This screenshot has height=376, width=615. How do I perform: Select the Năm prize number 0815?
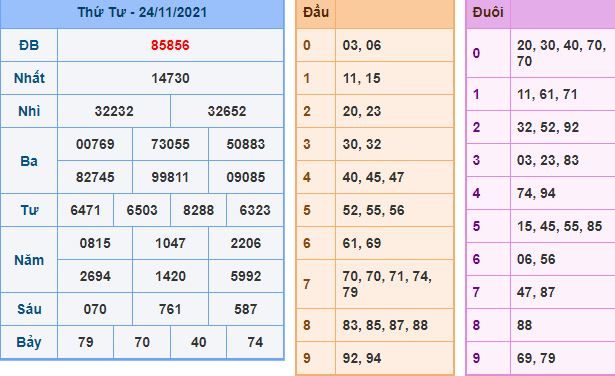click(95, 243)
